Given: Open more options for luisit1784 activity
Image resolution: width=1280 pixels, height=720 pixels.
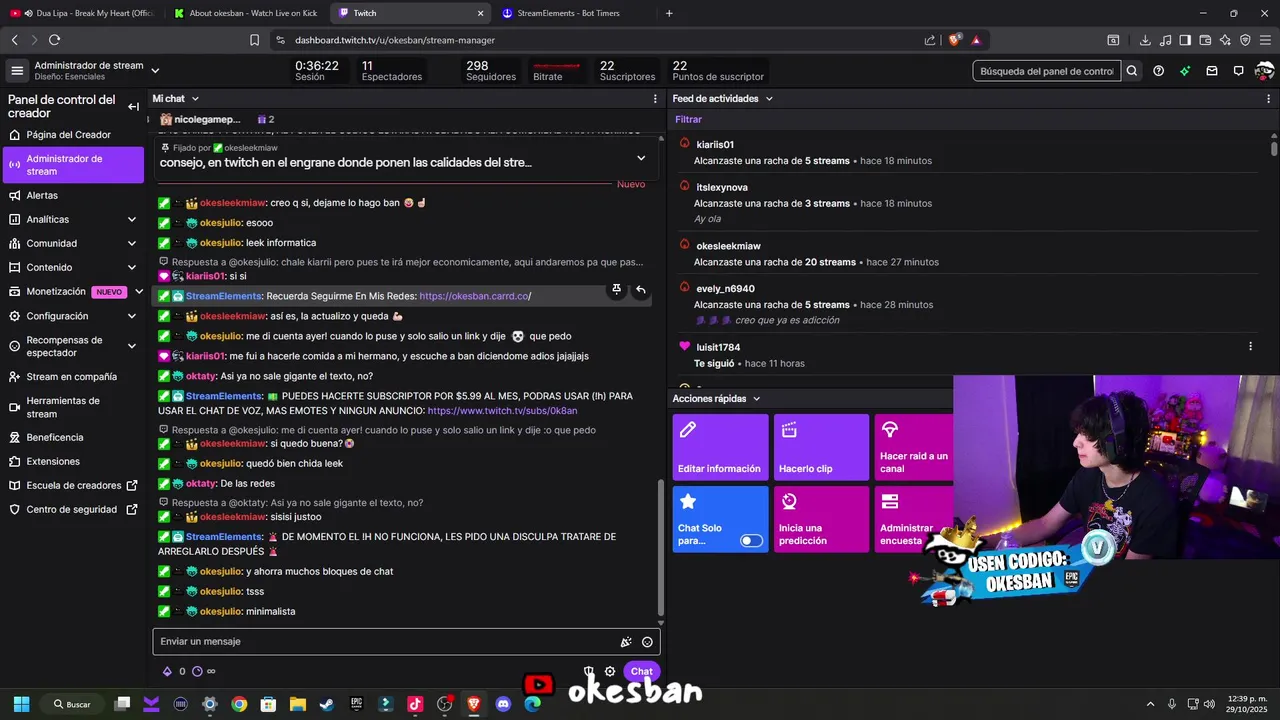Looking at the screenshot, I should [1250, 347].
